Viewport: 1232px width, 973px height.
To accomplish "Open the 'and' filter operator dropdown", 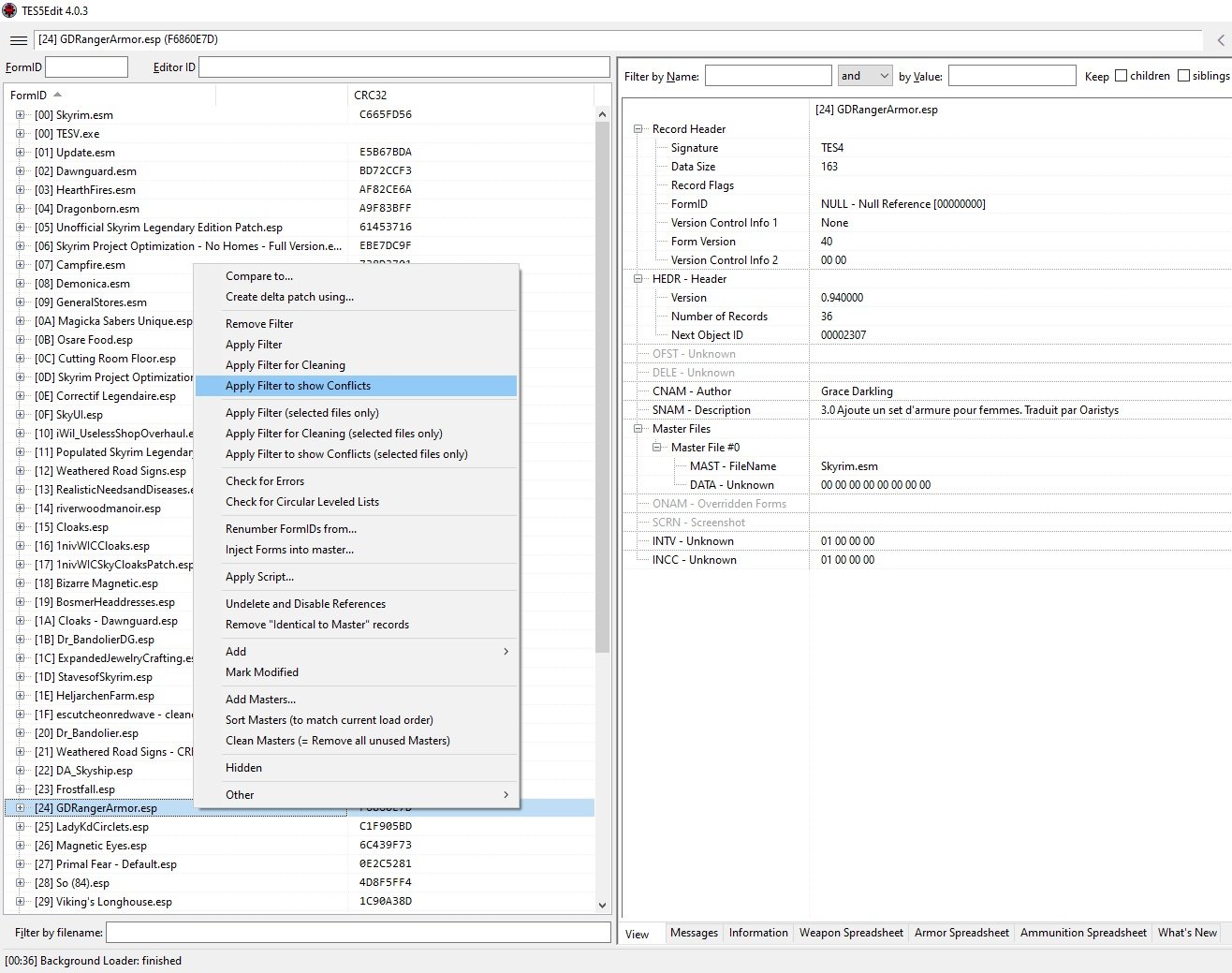I will 864,76.
